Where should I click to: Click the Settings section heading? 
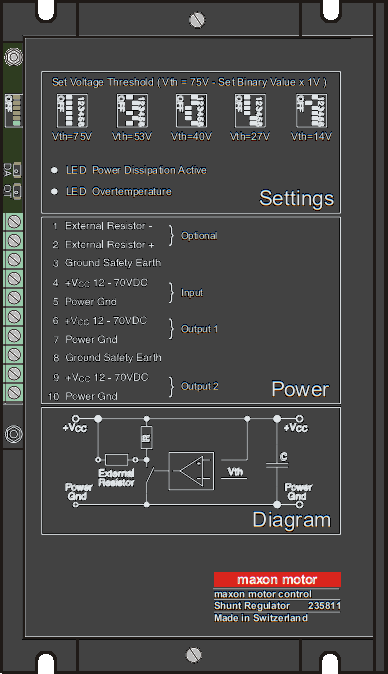pos(296,198)
